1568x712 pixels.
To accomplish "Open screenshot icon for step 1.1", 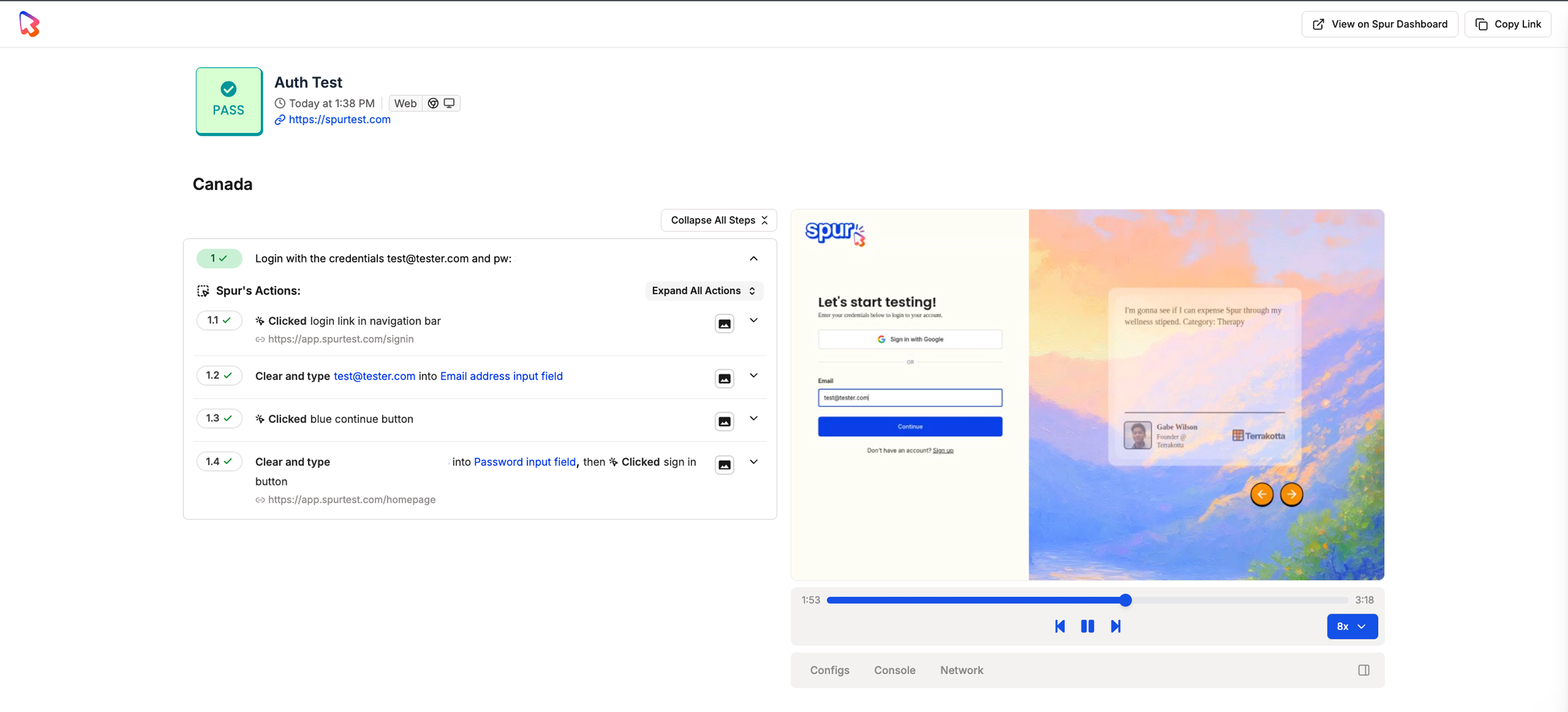I will 724,324.
